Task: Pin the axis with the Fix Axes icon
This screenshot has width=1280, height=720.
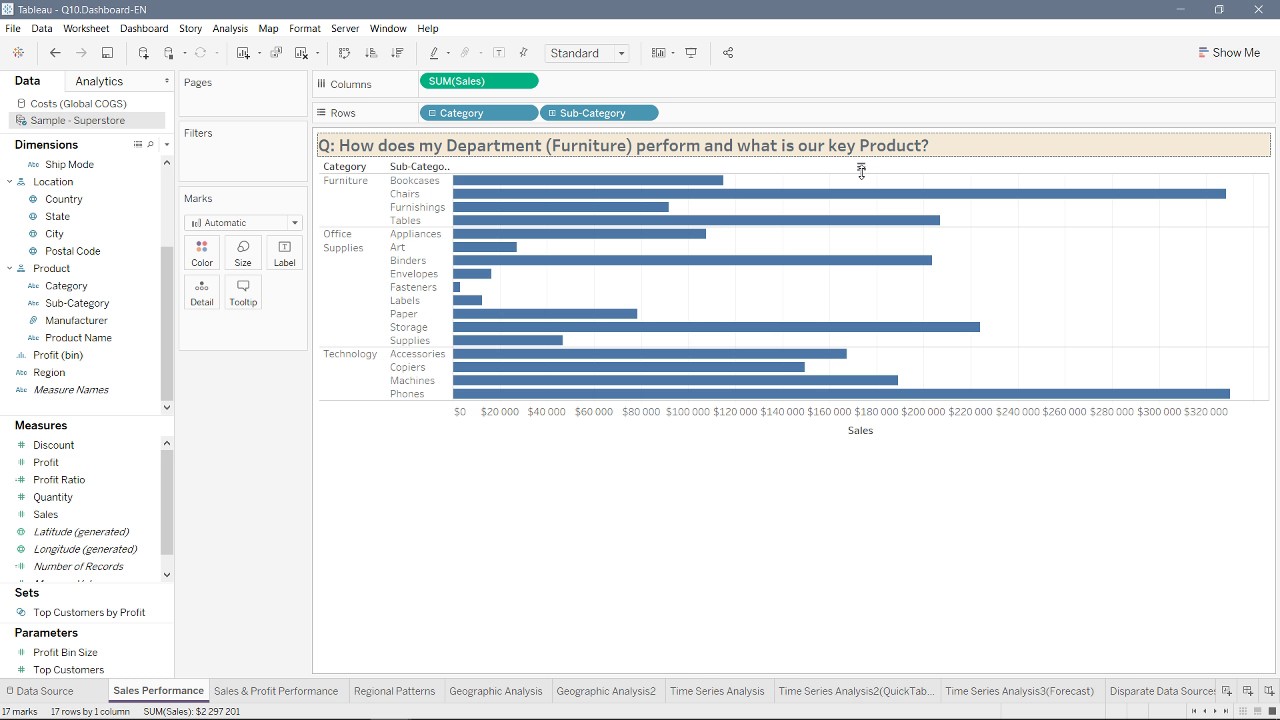Action: pos(523,53)
